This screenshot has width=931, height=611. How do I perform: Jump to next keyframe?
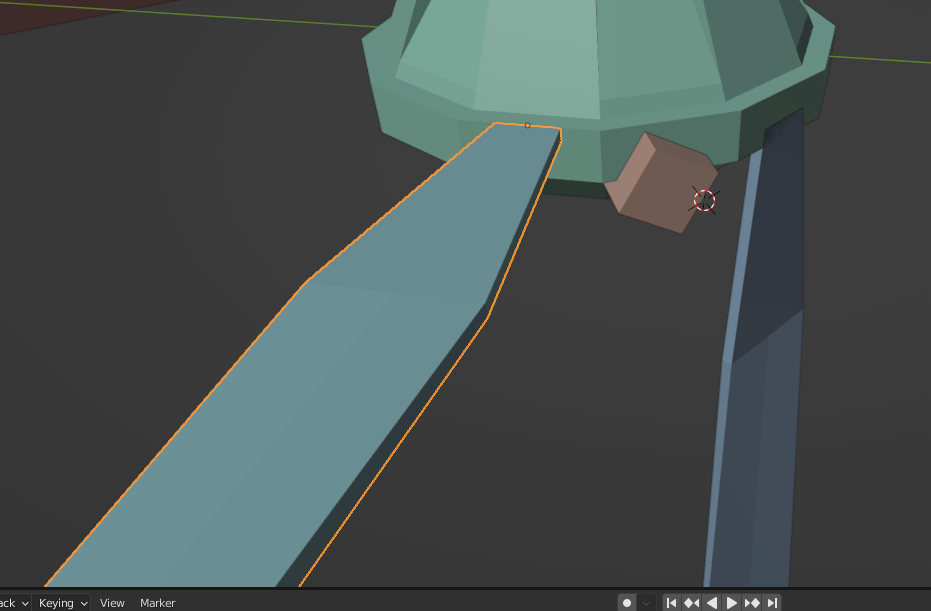(752, 603)
